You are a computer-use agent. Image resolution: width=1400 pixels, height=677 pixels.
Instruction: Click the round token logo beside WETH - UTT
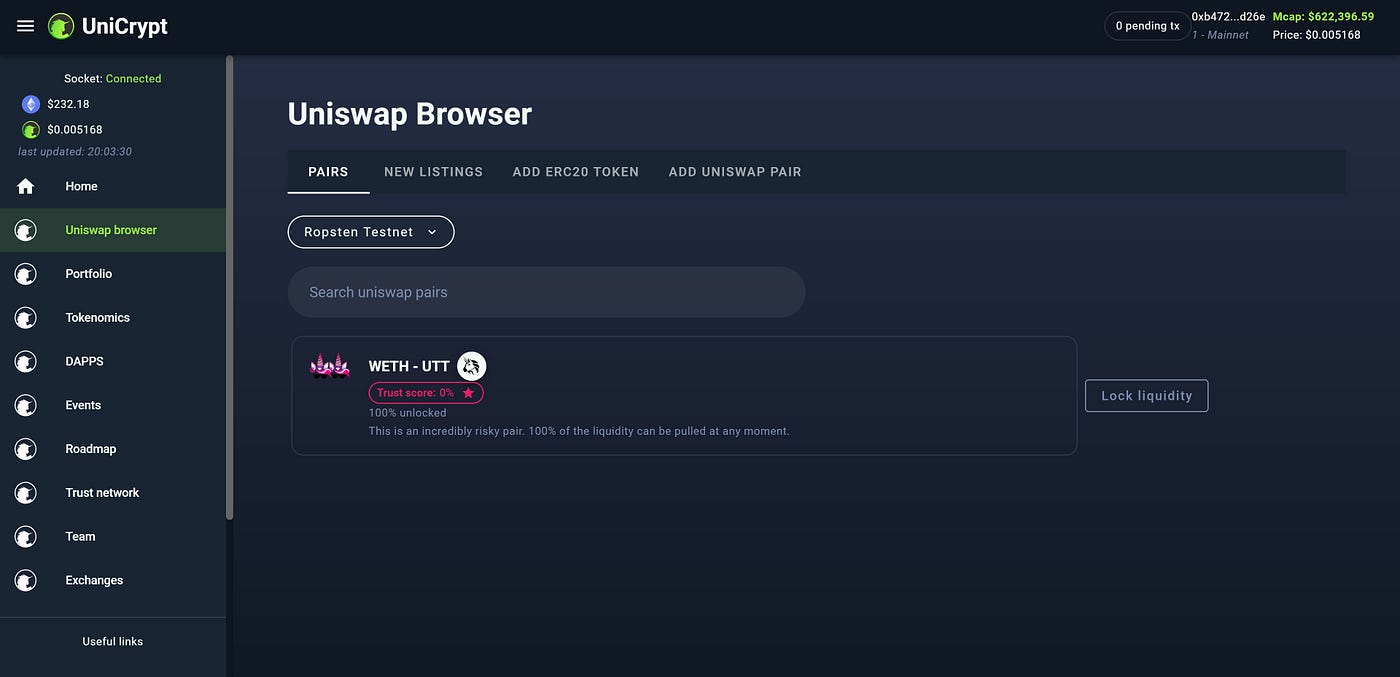(x=471, y=366)
